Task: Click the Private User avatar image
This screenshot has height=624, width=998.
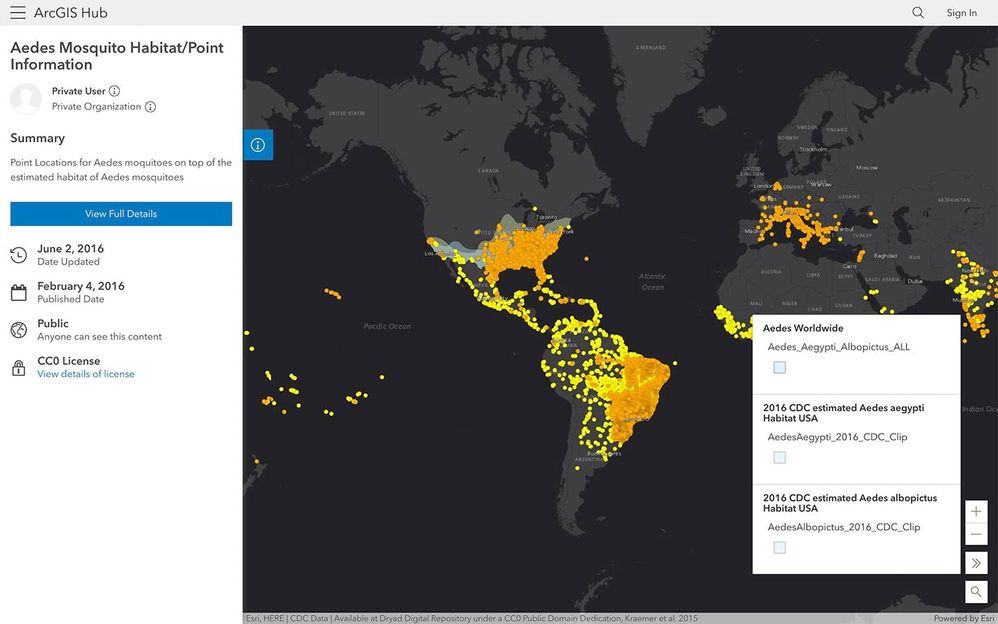Action: (27, 98)
